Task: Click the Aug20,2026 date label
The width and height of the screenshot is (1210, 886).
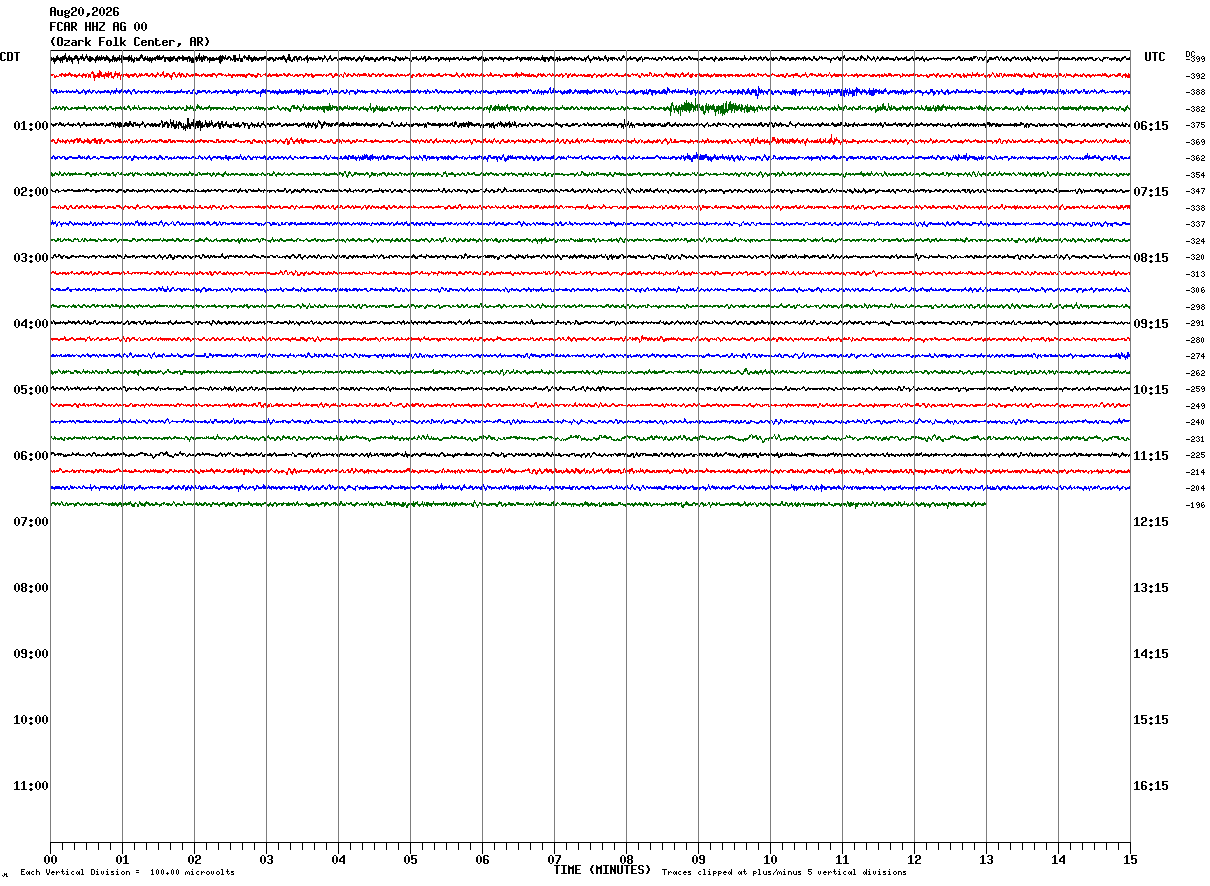Action: click(x=84, y=12)
